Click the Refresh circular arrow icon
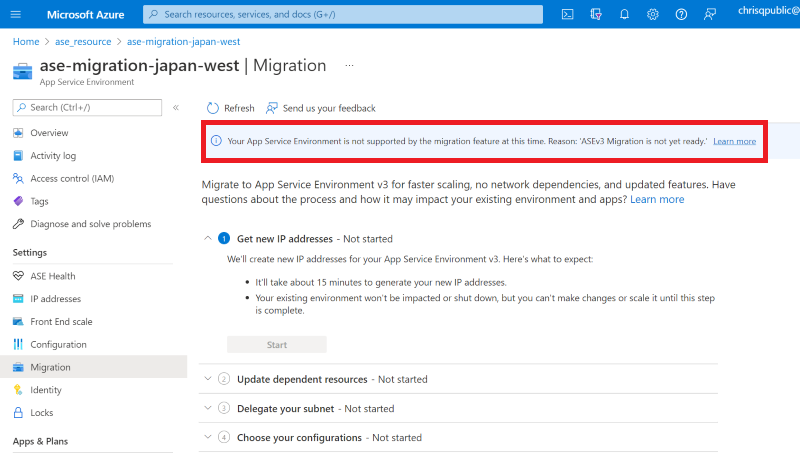The image size is (800, 454). tap(213, 108)
